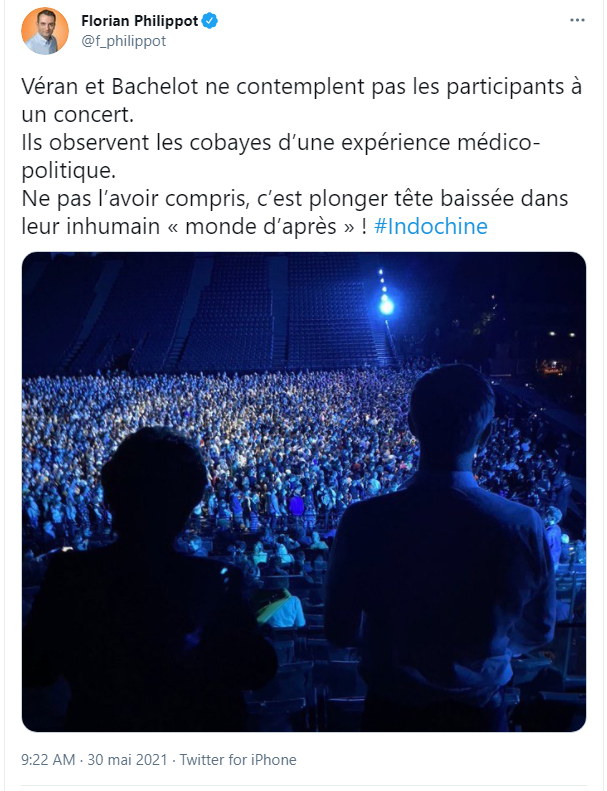The height and width of the screenshot is (791, 607).
Task: Click the quoted phrase monde d'après
Action: pyautogui.click(x=261, y=227)
